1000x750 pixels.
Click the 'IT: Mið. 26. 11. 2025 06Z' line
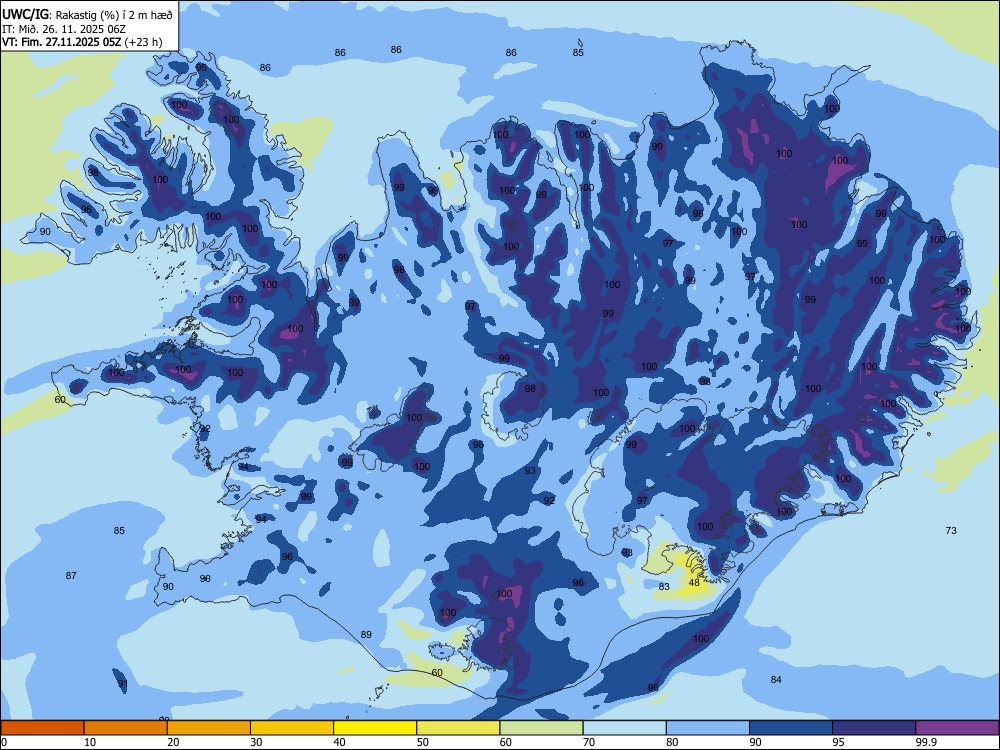click(64, 29)
